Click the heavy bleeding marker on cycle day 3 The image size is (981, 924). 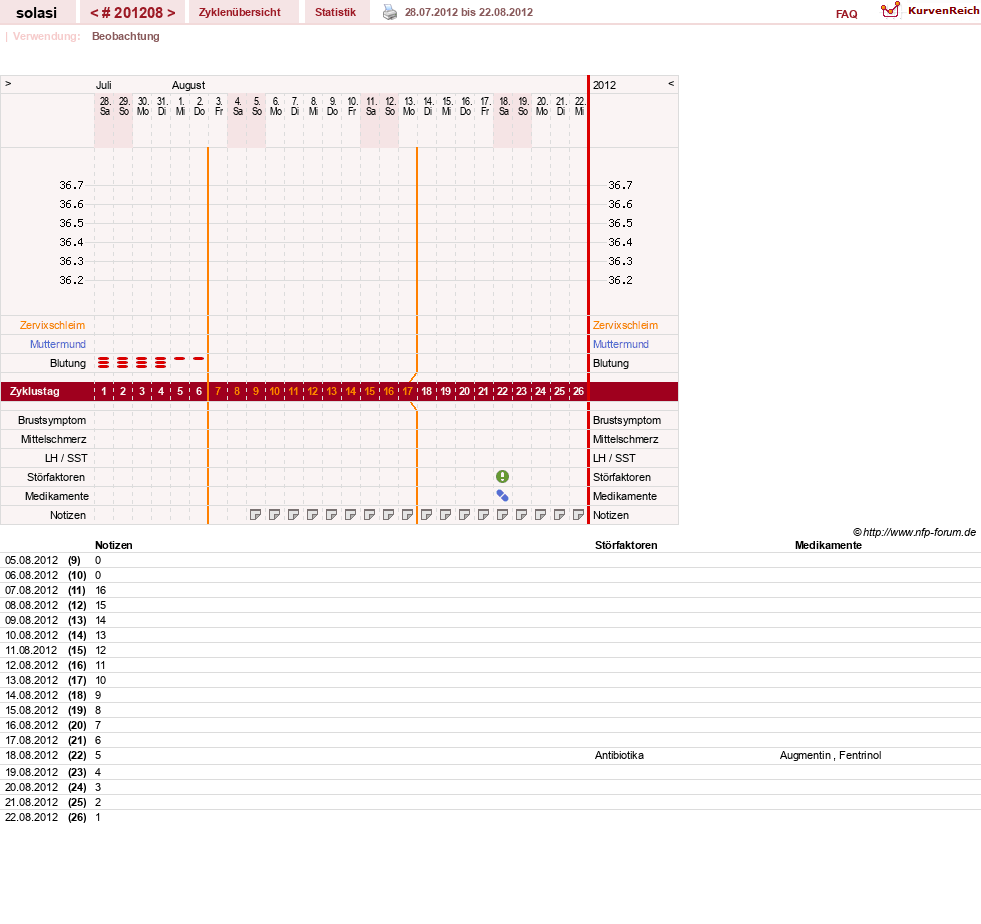141,362
